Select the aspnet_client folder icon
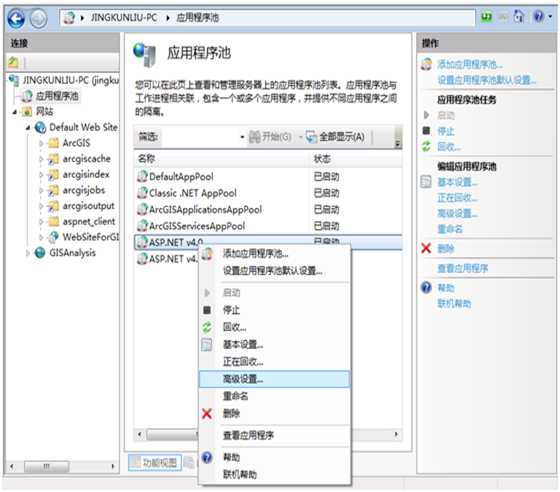 click(54, 222)
